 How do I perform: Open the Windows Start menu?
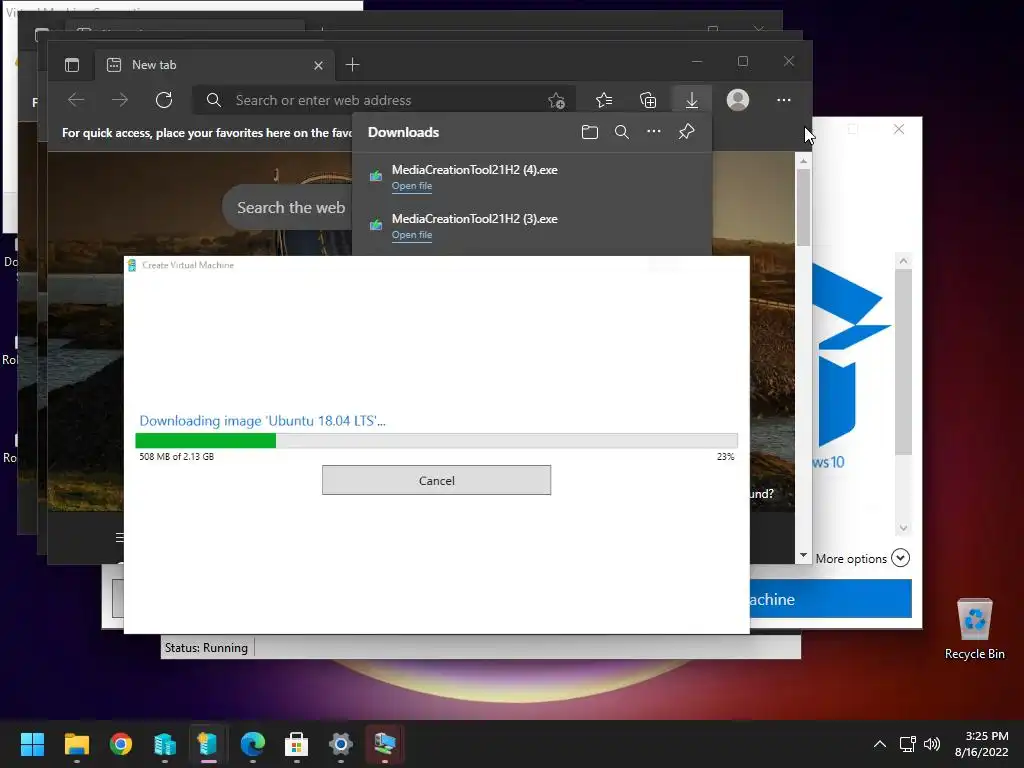(32, 744)
